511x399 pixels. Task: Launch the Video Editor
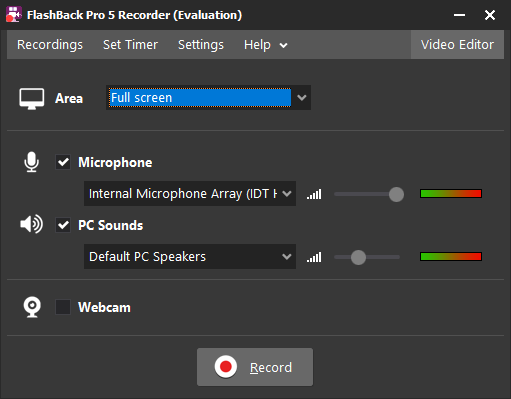tap(457, 45)
